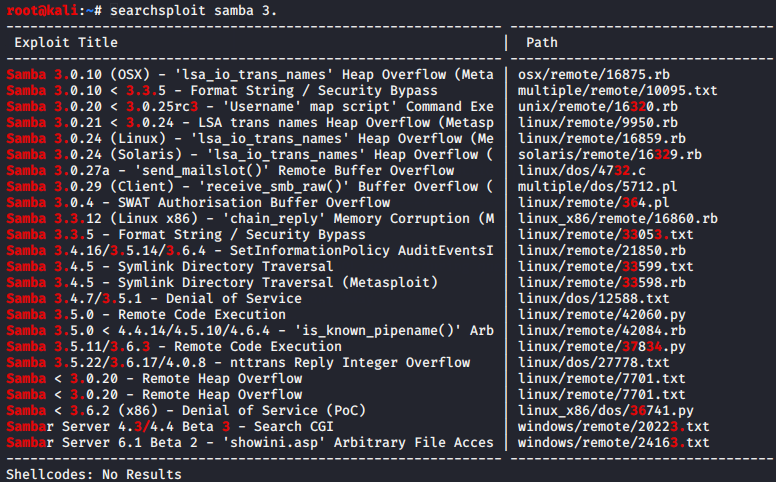Select 'Samba 3.0.21 < 3.0.24 - LSA trans names' title
Viewport: 776px width, 482px height.
coord(250,122)
